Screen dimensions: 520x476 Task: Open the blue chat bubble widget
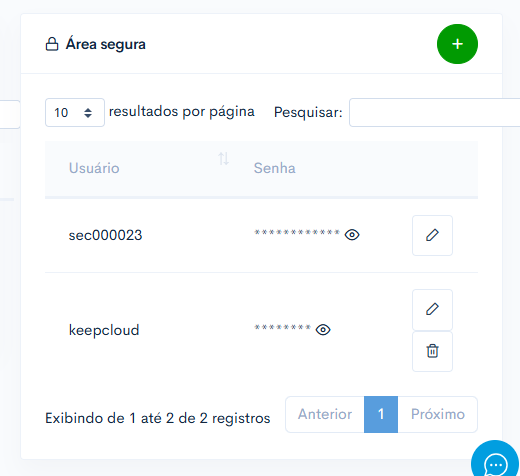pyautogui.click(x=495, y=462)
